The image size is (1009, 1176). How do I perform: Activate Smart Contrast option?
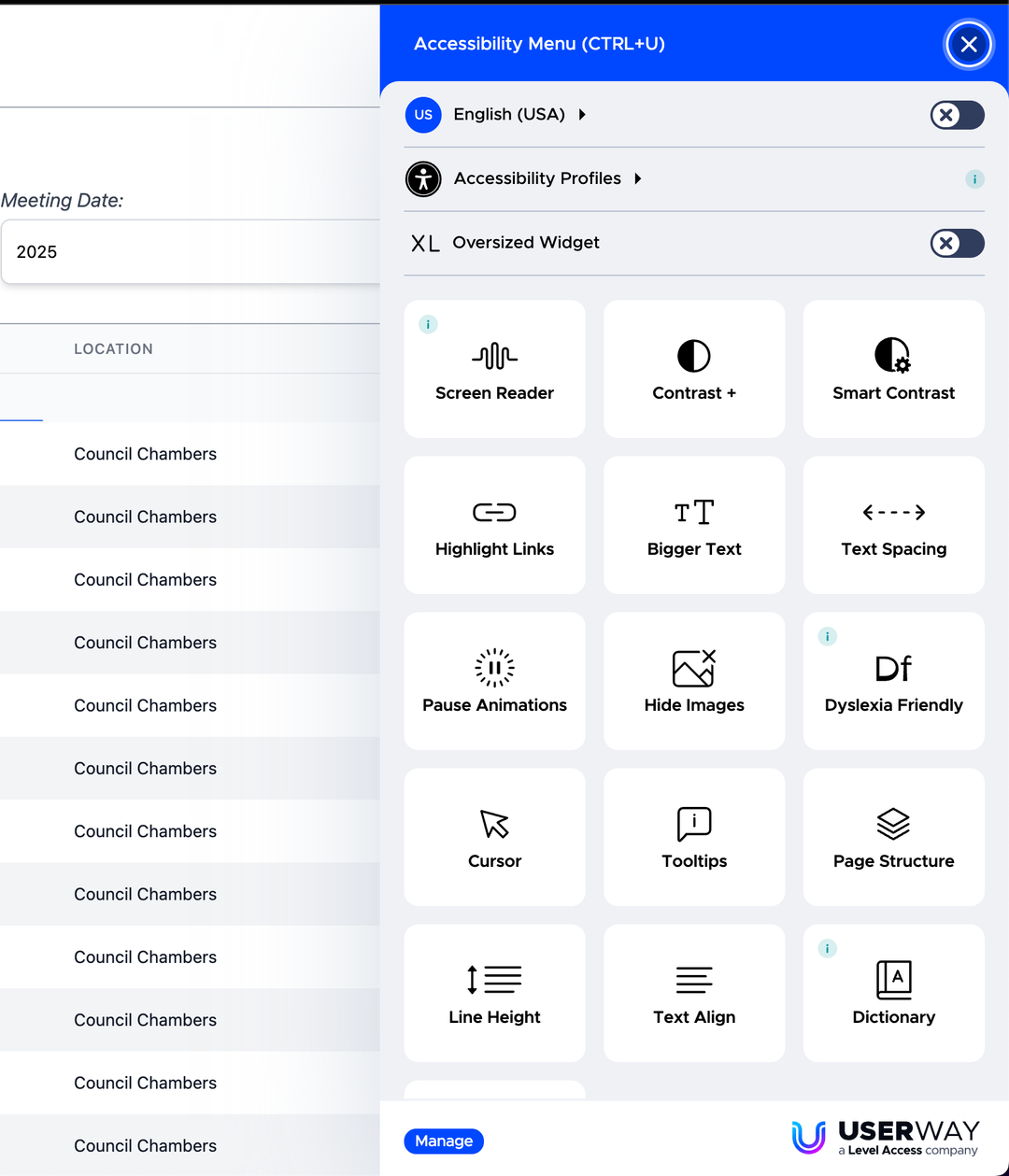coord(893,370)
